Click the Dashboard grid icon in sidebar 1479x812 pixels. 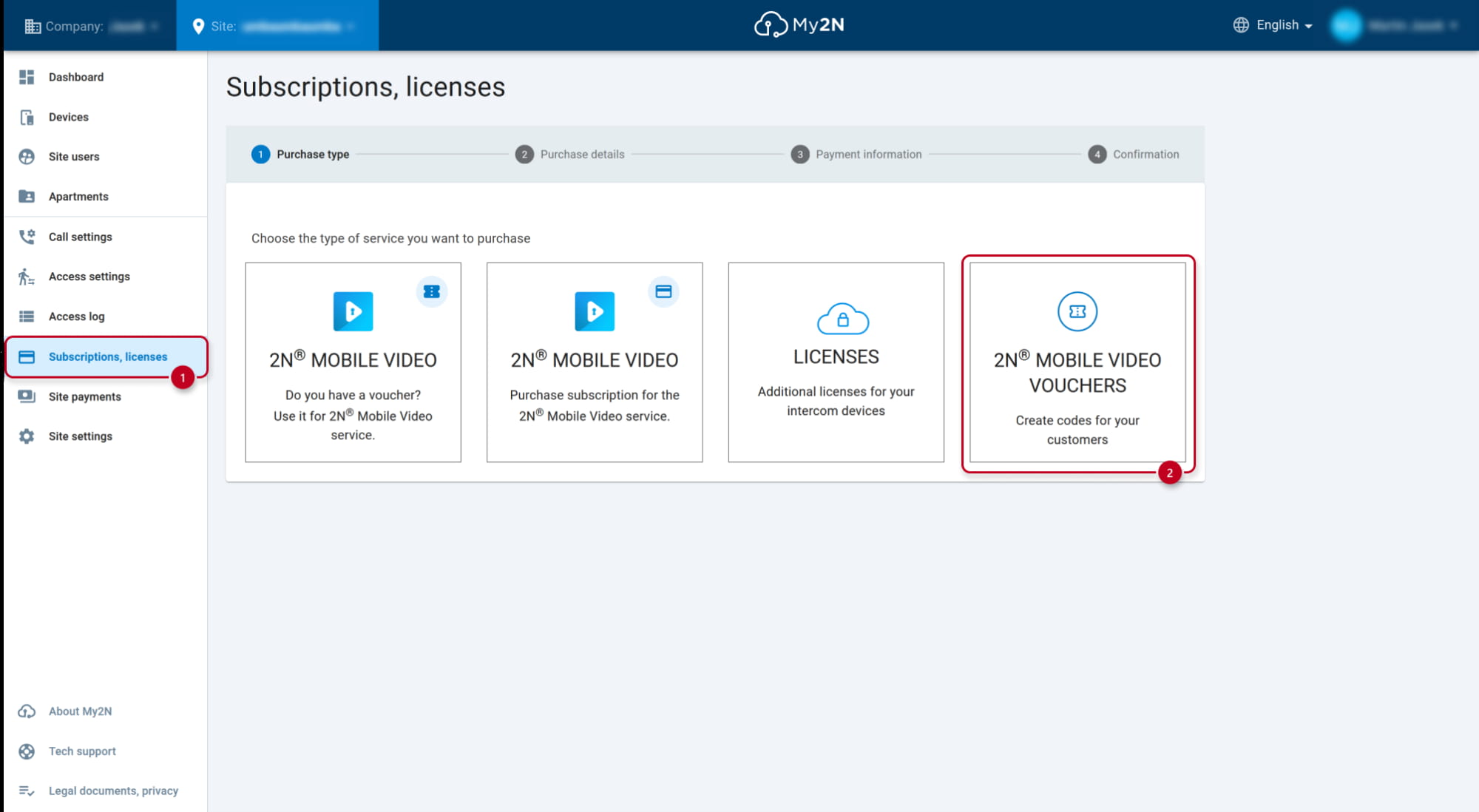(x=27, y=77)
